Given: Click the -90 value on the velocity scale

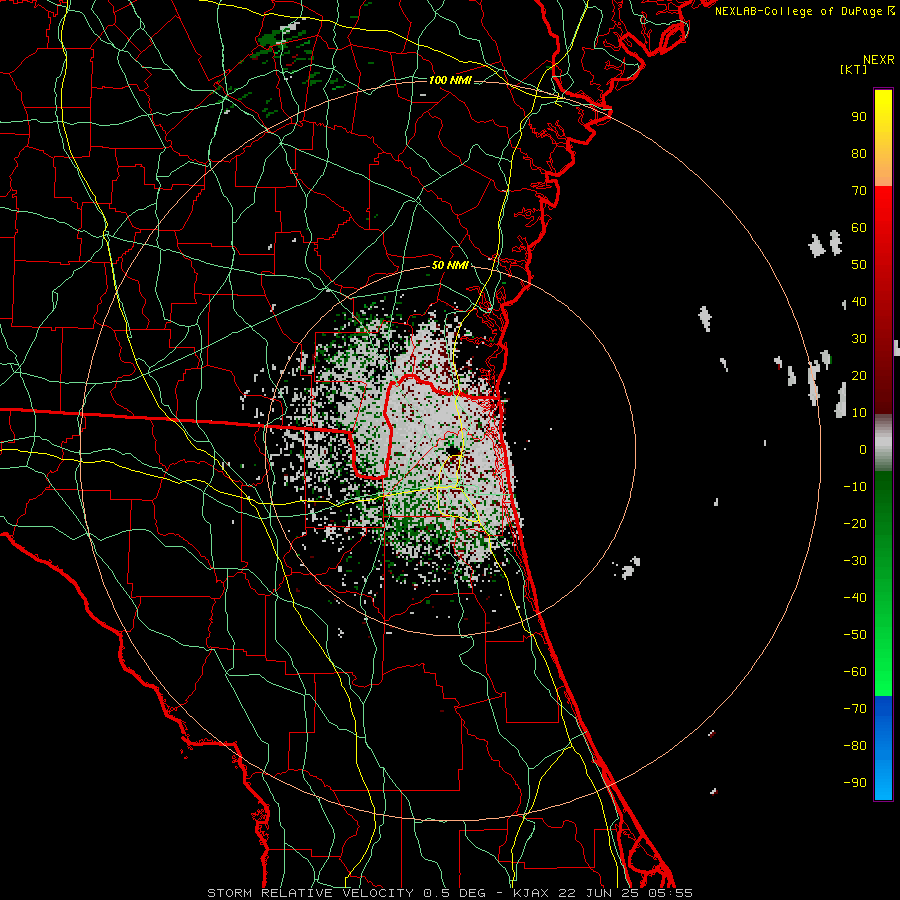Looking at the screenshot, I should (x=855, y=783).
